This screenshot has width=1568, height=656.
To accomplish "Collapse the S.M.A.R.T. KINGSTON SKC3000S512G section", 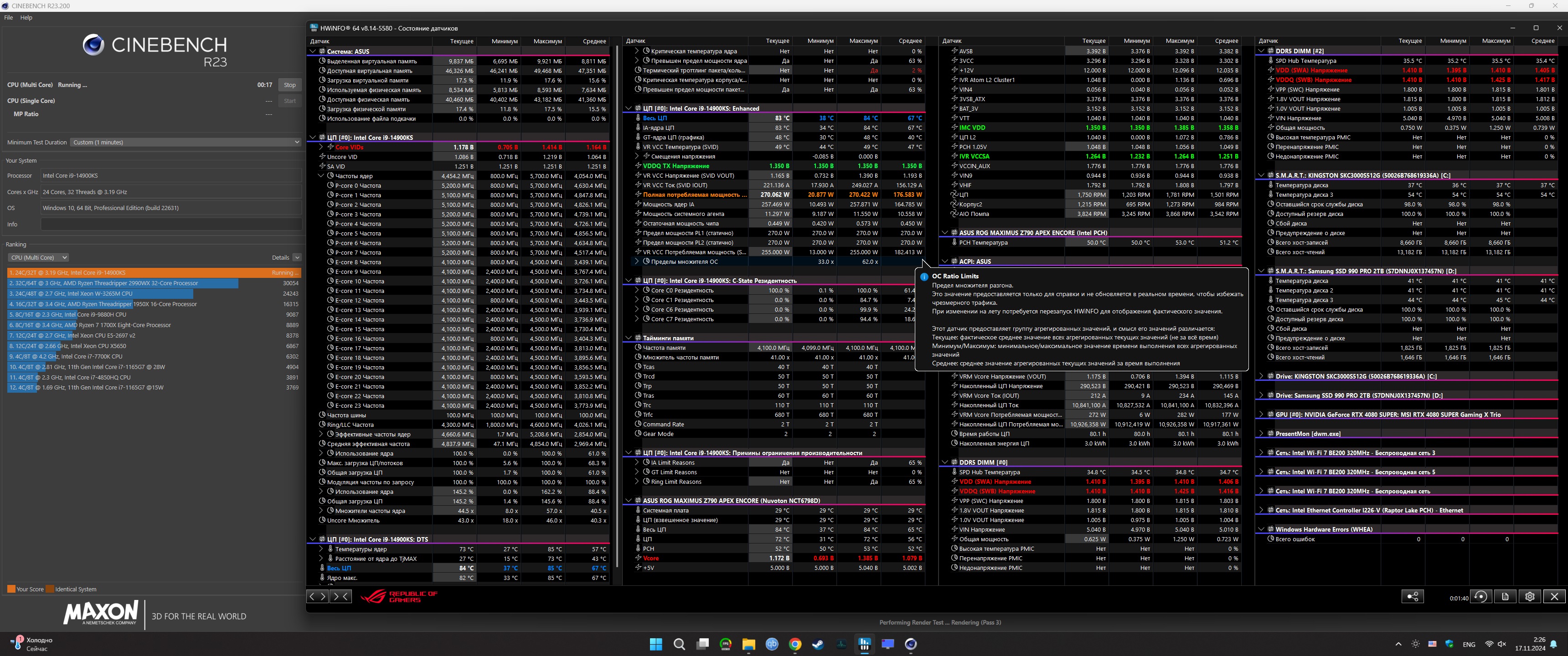I will (1261, 175).
